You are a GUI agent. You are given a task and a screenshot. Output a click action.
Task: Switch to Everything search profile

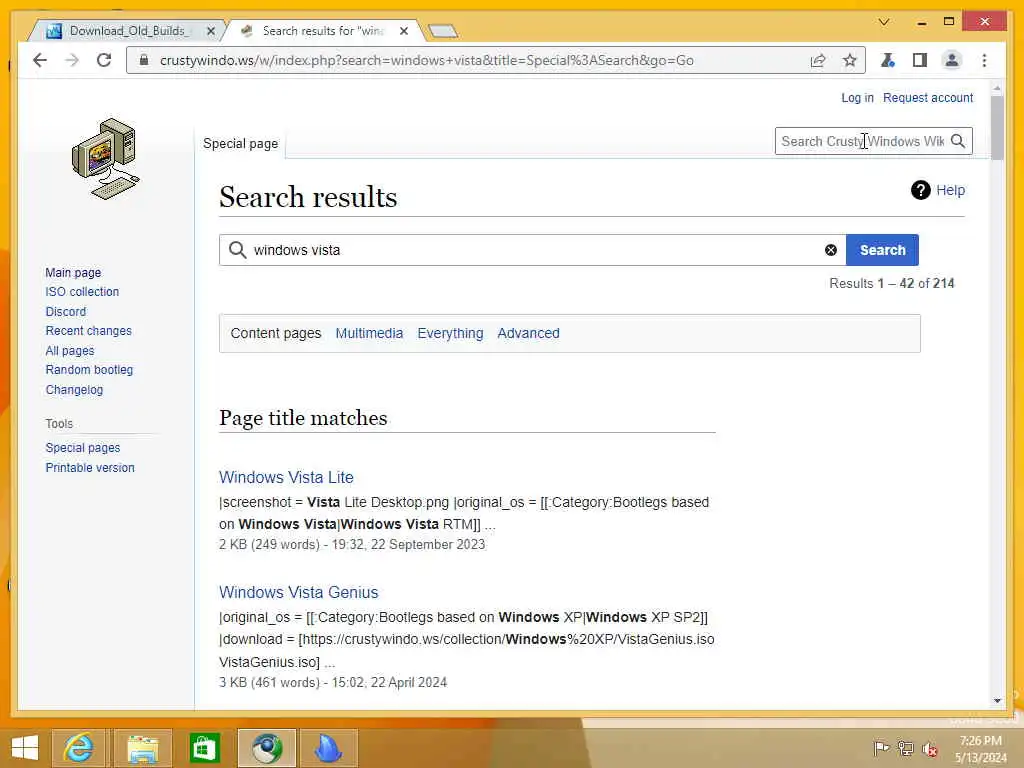coord(450,333)
